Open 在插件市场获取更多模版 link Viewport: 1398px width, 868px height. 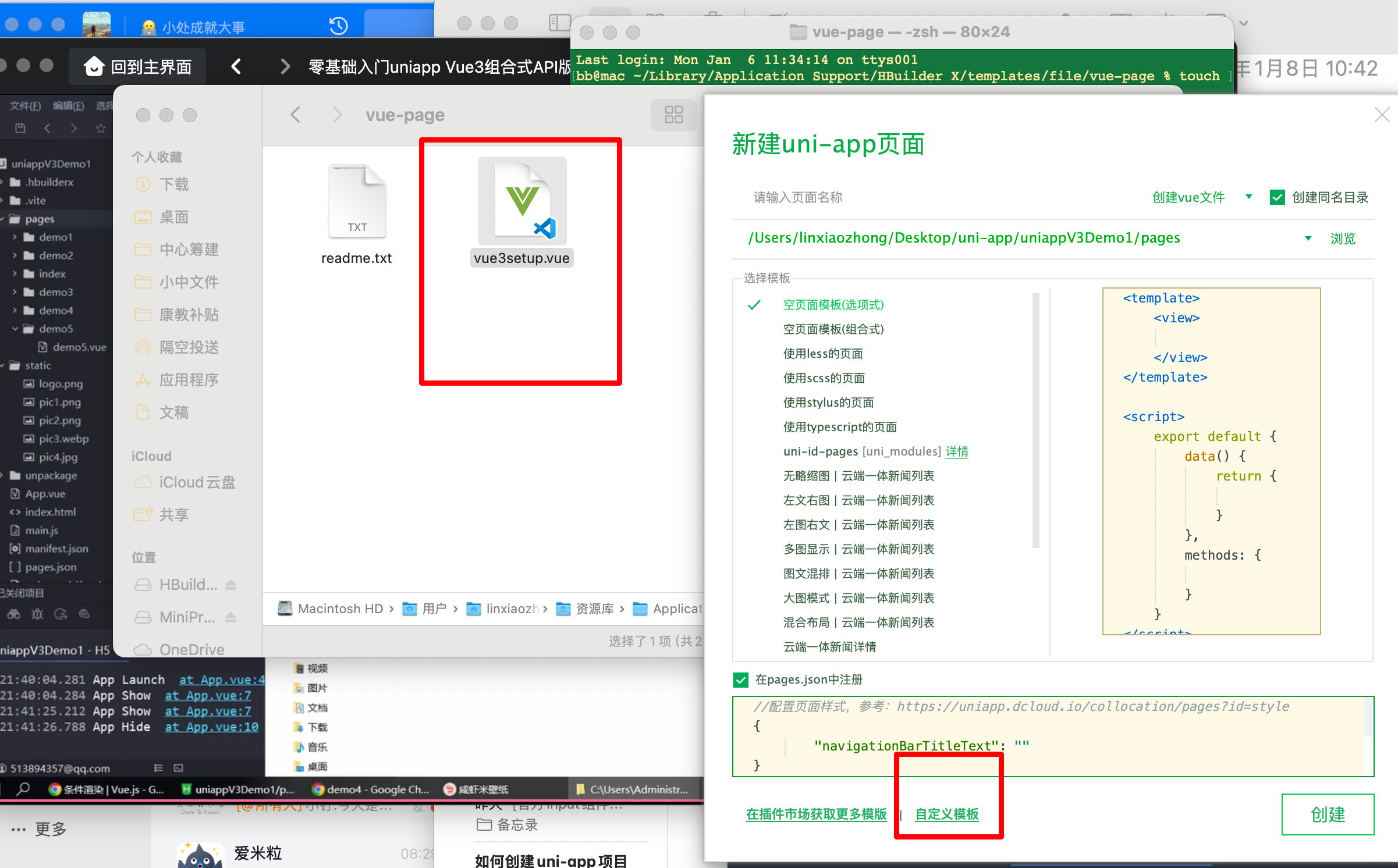pos(816,814)
